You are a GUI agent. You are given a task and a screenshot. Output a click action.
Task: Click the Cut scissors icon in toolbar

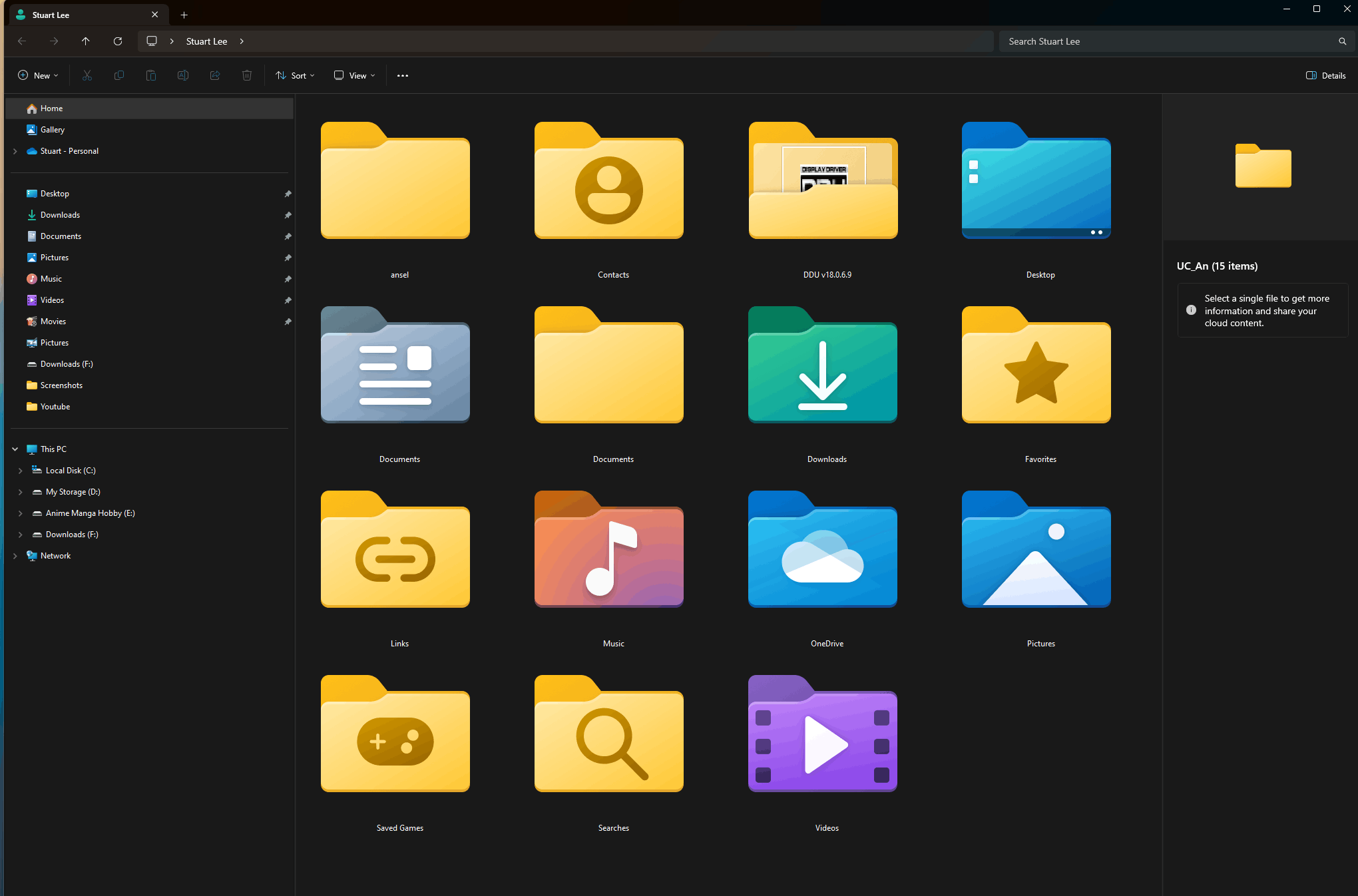[87, 75]
